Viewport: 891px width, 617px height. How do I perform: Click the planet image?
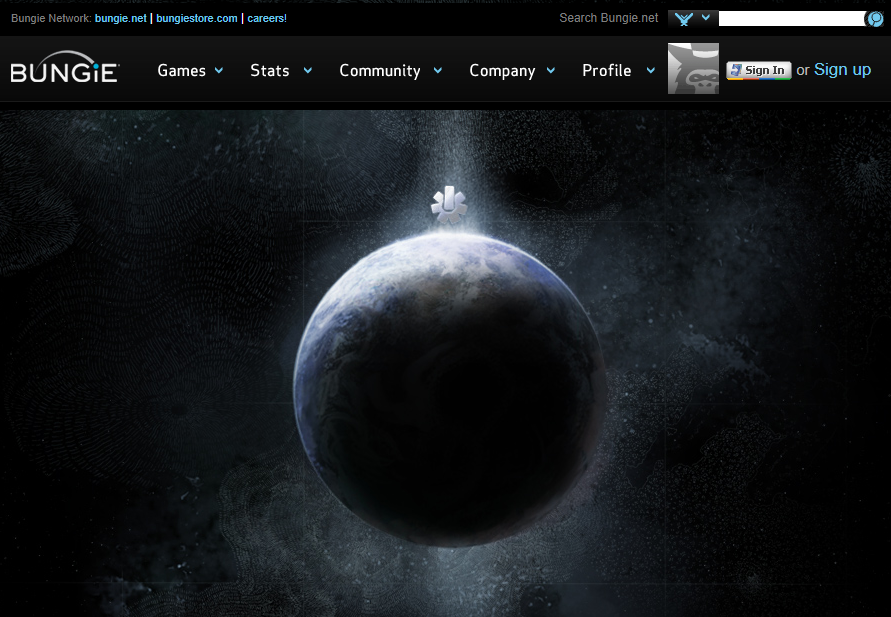450,388
